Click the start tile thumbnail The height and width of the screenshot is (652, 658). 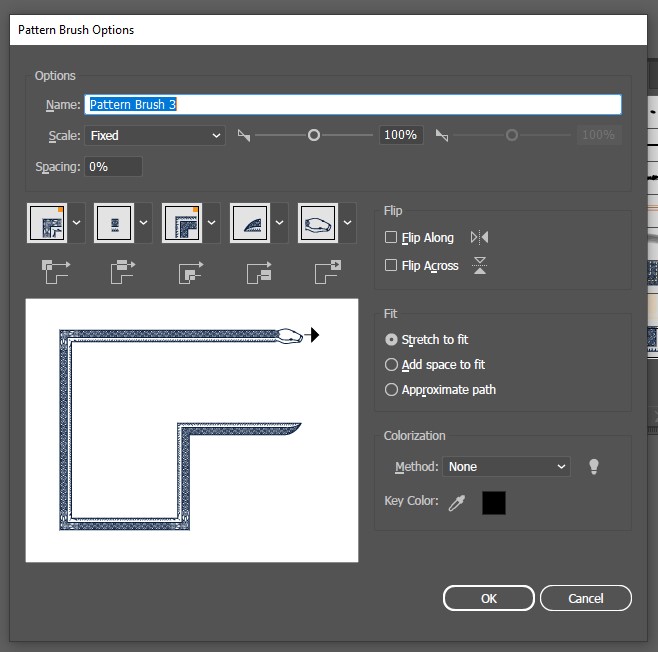(x=250, y=223)
